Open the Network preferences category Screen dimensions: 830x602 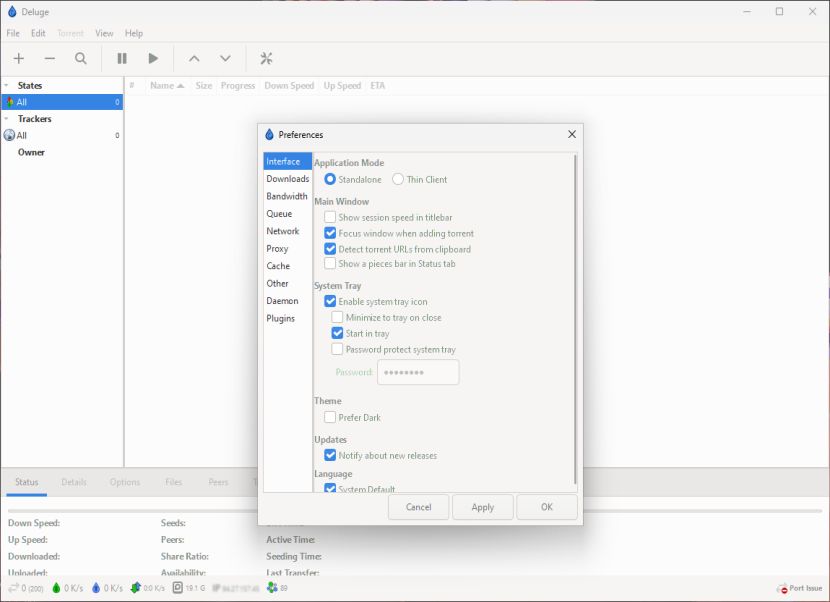pyautogui.click(x=287, y=231)
